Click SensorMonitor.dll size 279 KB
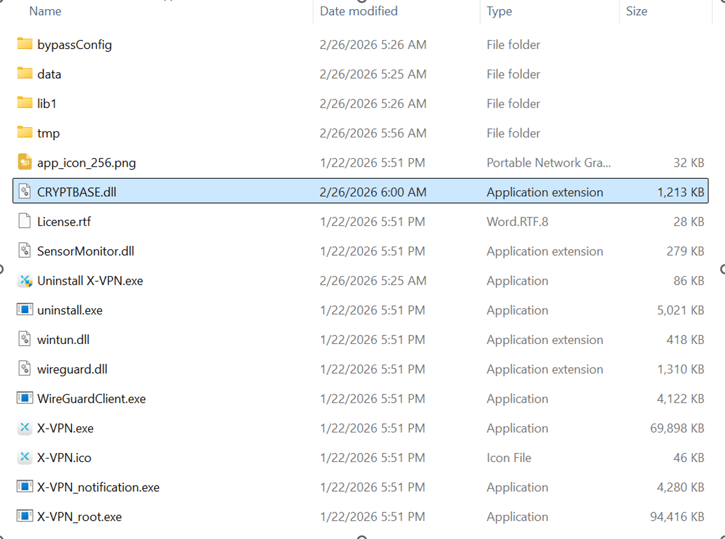Screen dimensions: 725x539 click(685, 251)
